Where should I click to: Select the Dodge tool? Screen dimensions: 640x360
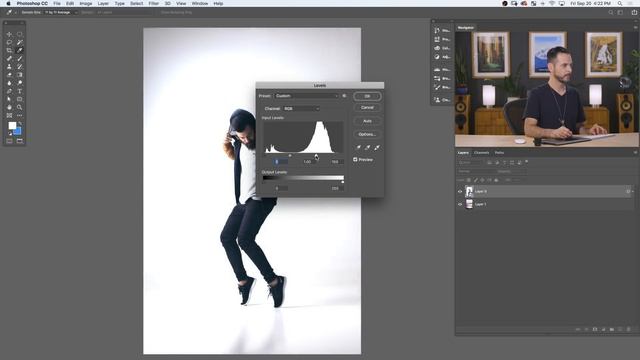(20, 83)
